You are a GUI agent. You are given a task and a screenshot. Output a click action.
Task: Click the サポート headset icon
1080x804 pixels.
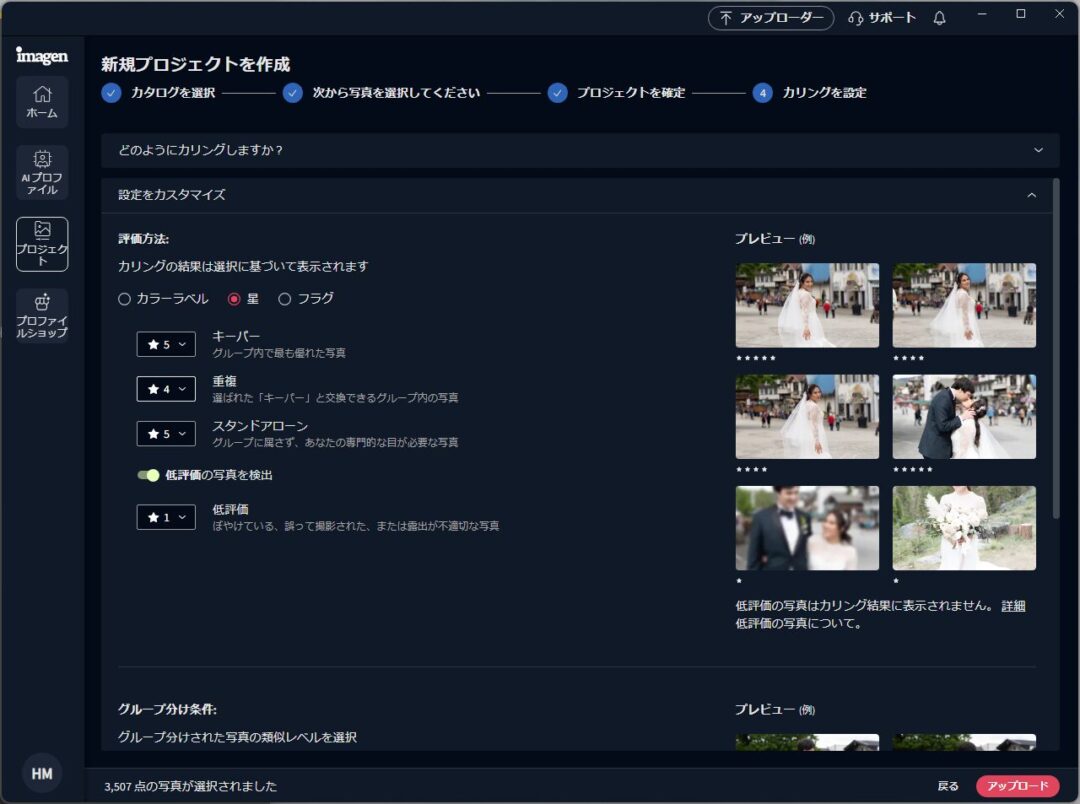coord(855,18)
